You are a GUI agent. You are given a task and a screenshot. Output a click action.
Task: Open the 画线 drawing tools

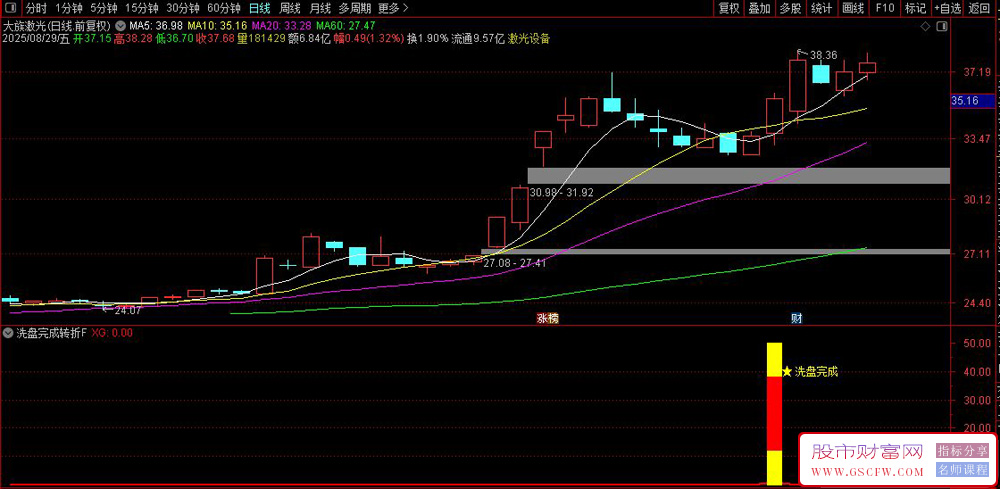tap(853, 8)
